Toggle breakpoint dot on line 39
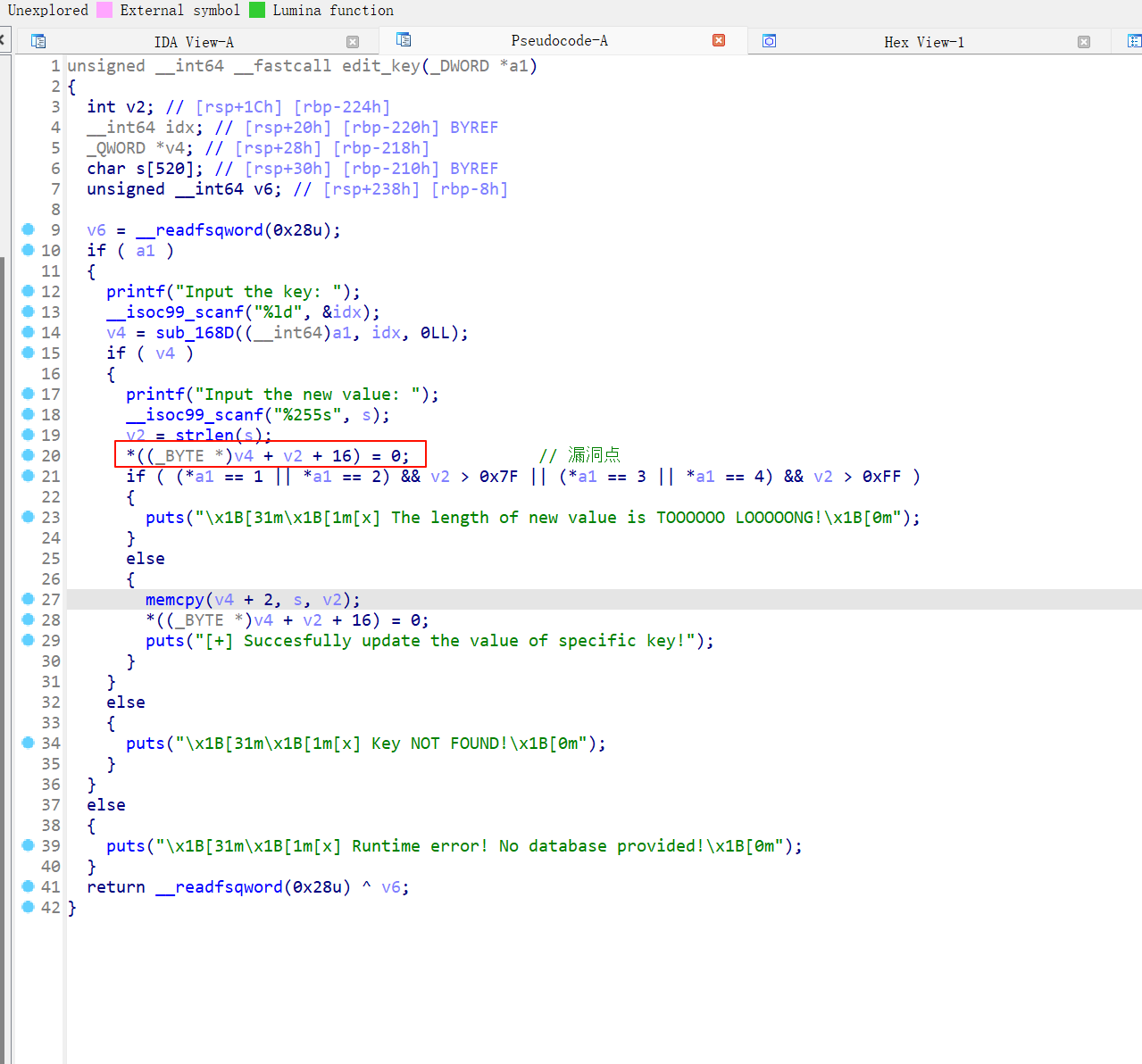This screenshot has height=1064, width=1142. 28,845
